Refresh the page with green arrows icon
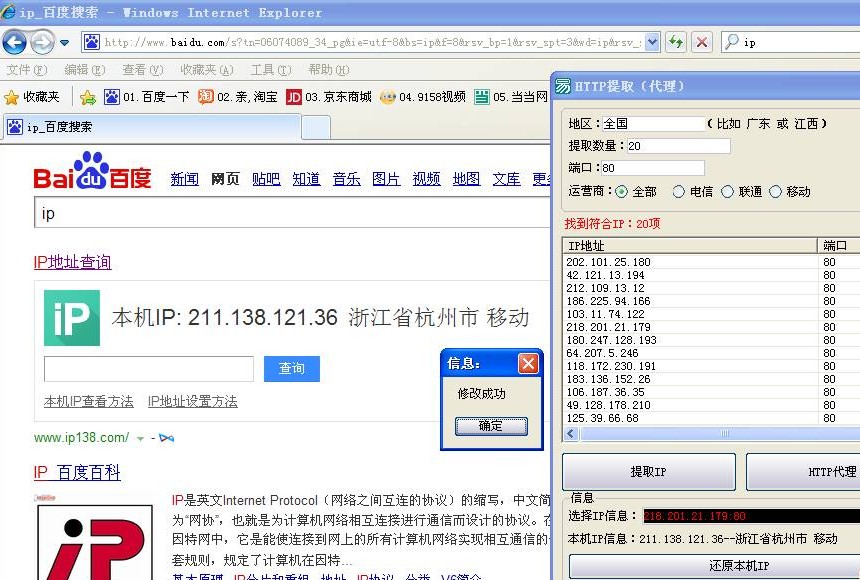The width and height of the screenshot is (860, 580). (676, 42)
